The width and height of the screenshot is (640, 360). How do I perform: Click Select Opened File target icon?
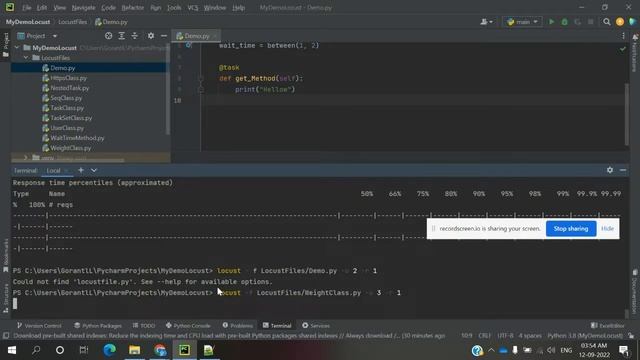coord(108,36)
